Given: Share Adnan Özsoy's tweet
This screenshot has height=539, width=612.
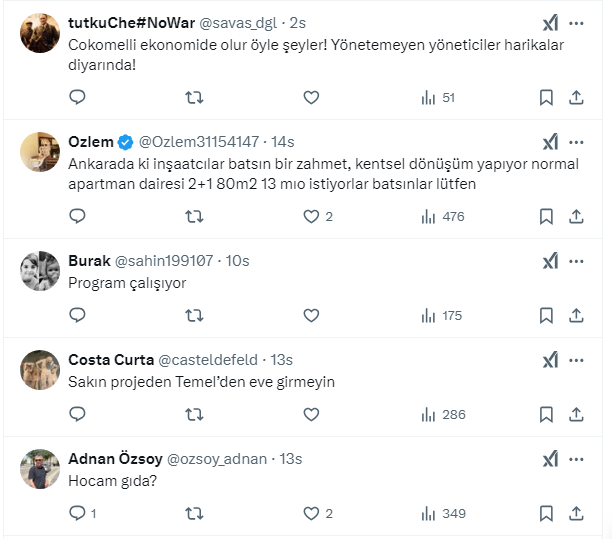Looking at the screenshot, I should pos(576,513).
